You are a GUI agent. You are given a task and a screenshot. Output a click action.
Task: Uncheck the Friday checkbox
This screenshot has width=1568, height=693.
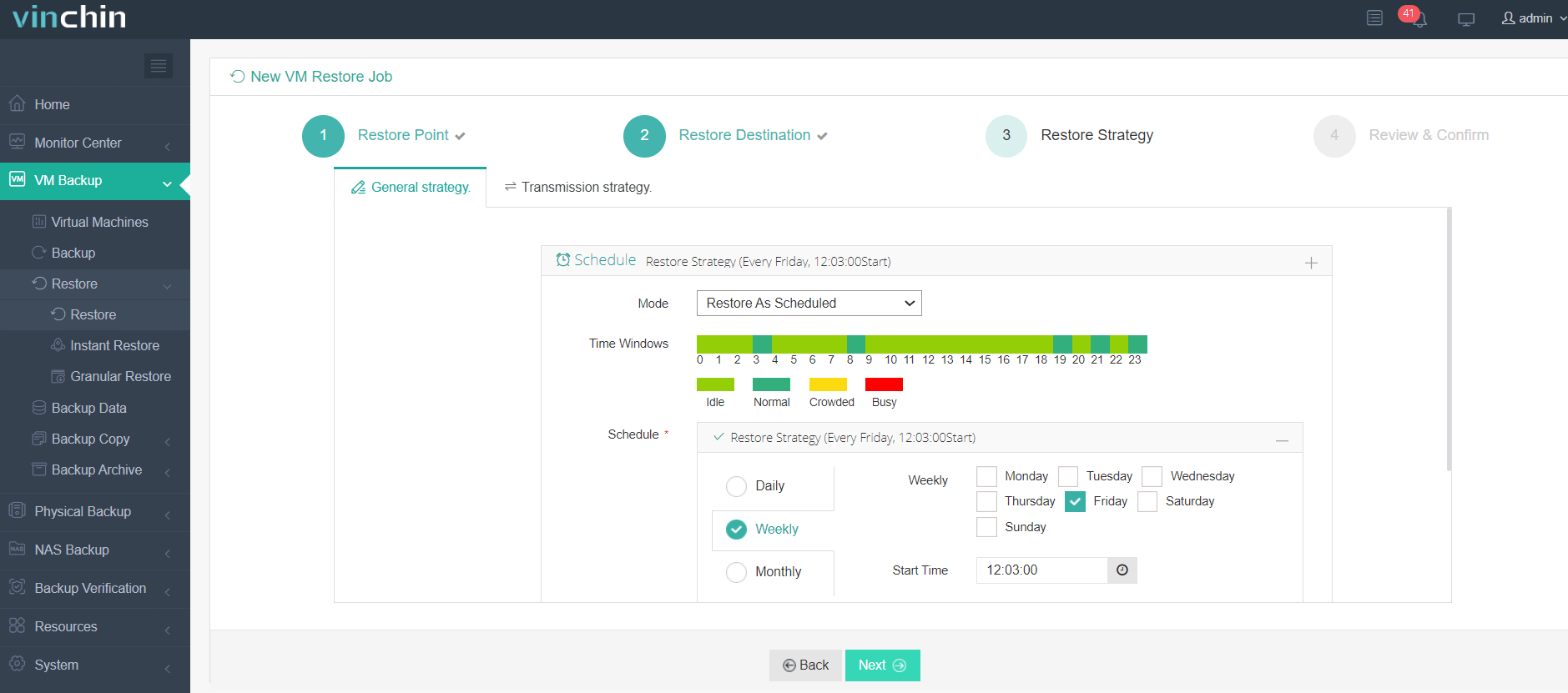coord(1075,501)
